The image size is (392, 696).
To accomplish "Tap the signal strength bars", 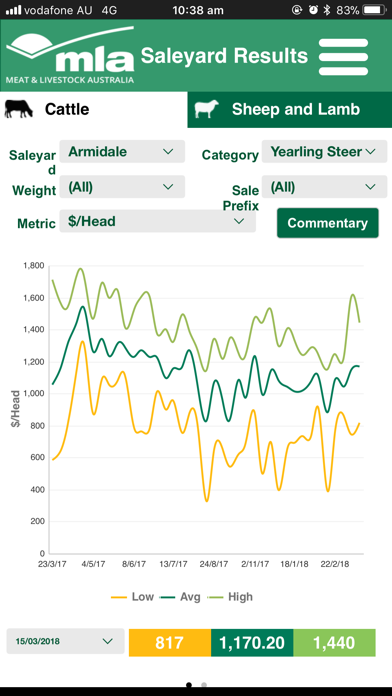I will click(13, 10).
